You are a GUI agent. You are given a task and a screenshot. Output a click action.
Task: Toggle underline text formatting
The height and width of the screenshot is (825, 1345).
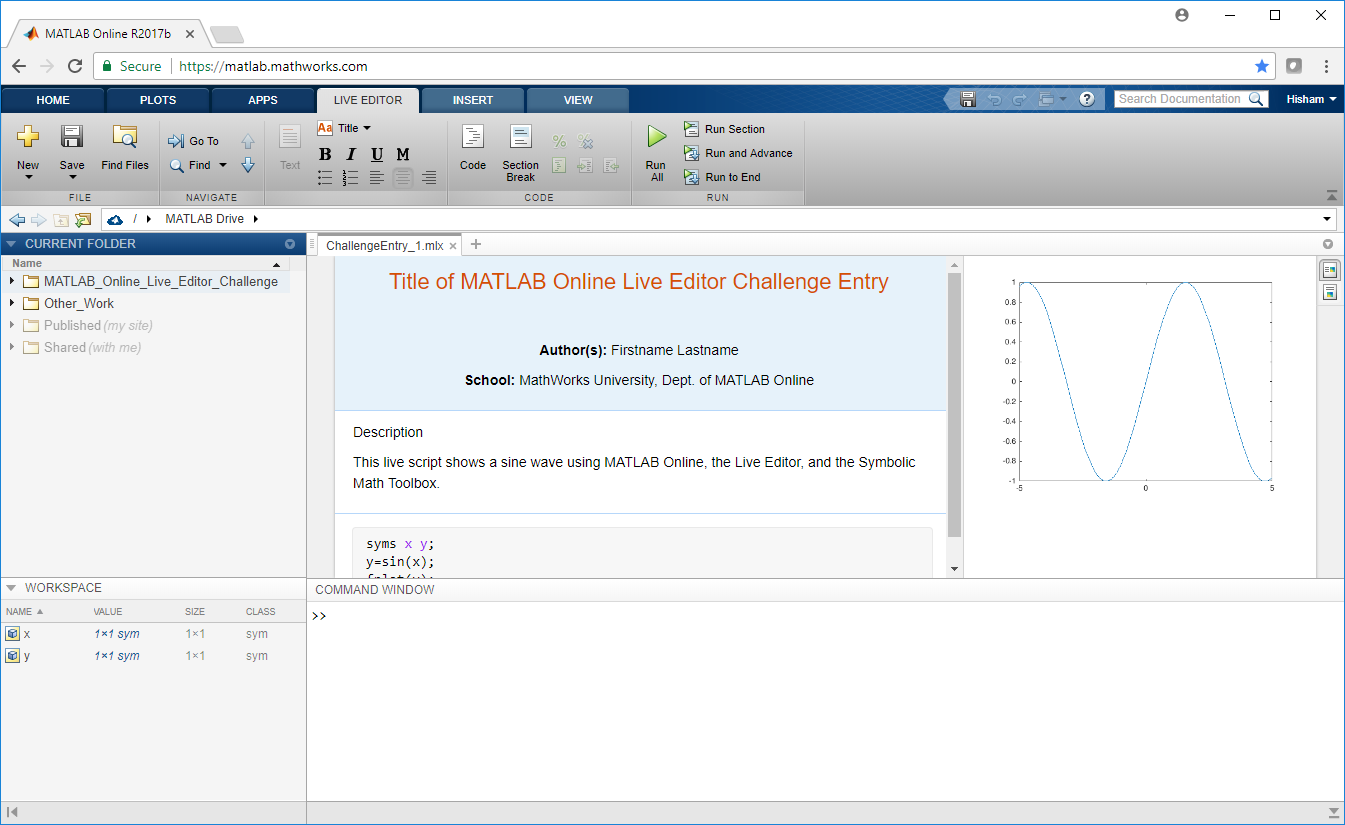(x=377, y=154)
